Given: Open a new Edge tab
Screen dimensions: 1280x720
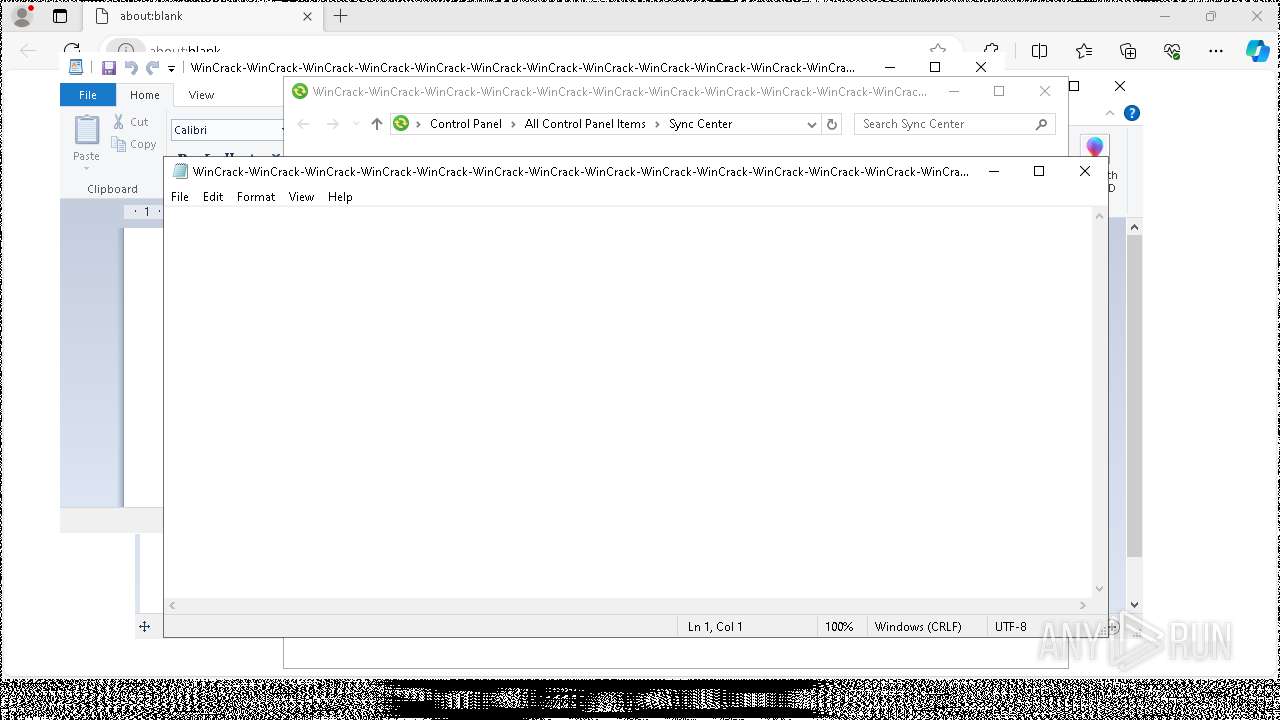Looking at the screenshot, I should click(x=341, y=16).
